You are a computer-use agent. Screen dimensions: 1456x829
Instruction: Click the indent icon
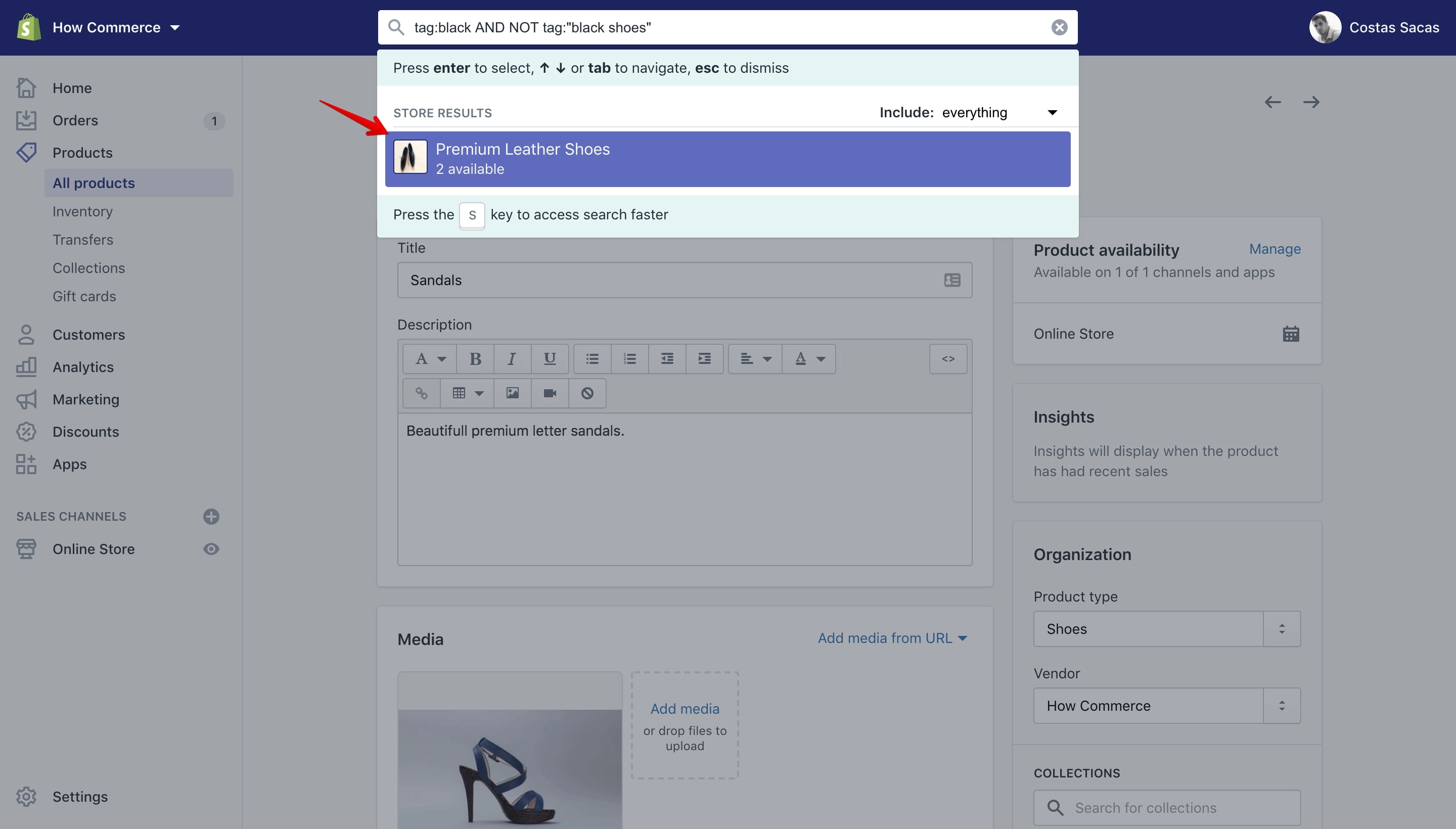click(704, 359)
